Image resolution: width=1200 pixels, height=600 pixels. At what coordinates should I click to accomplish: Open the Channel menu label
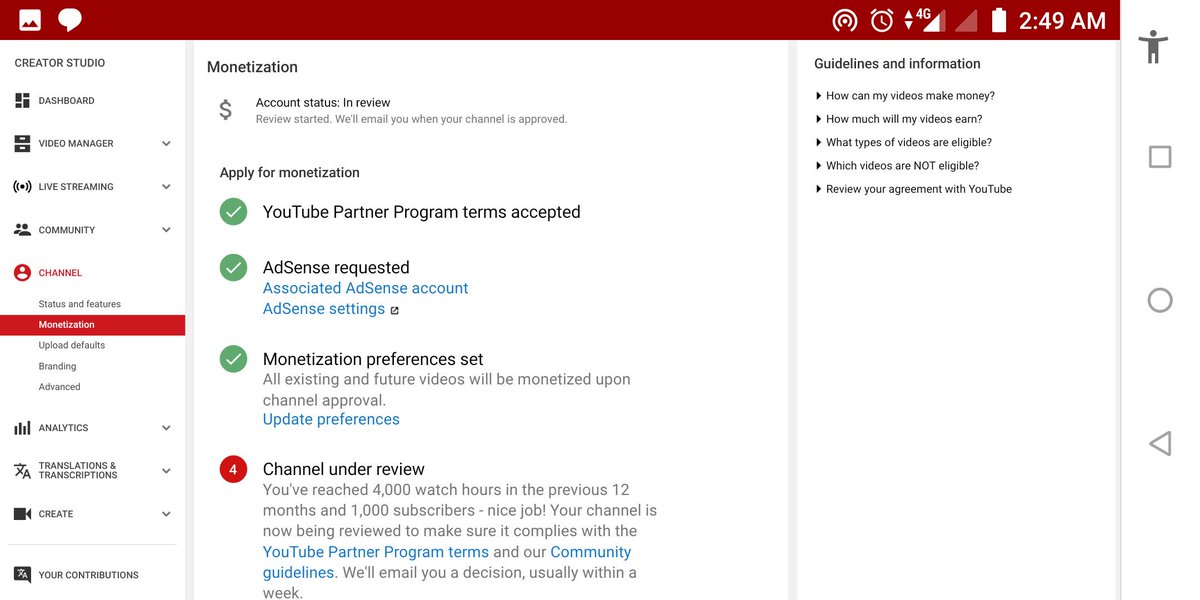tap(60, 273)
